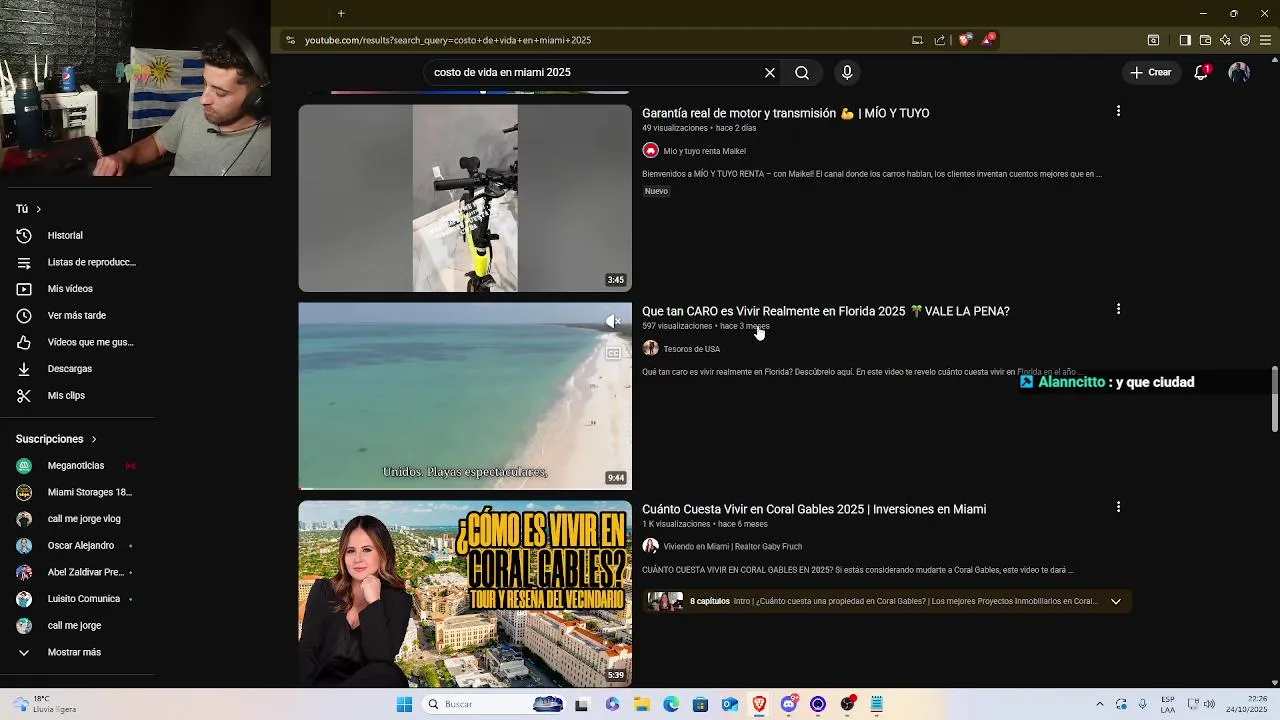Open Meganoticias subscription channel

[77, 465]
